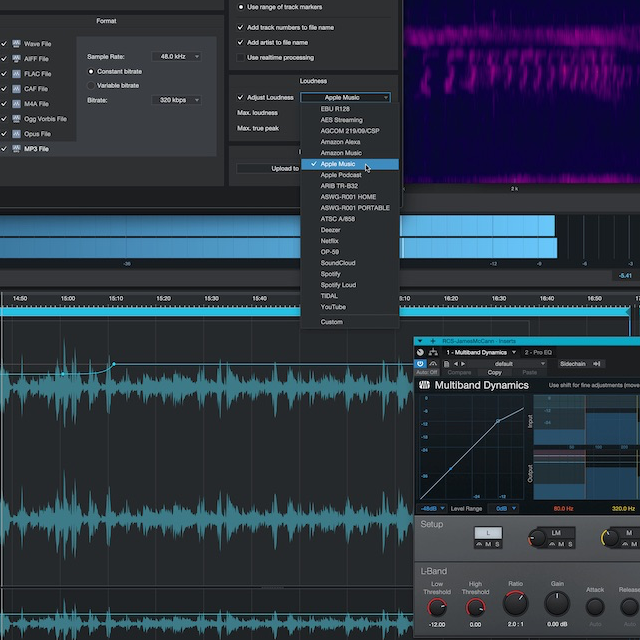Solo the LM band with its S button
This screenshot has width=640, height=640.
tap(570, 544)
